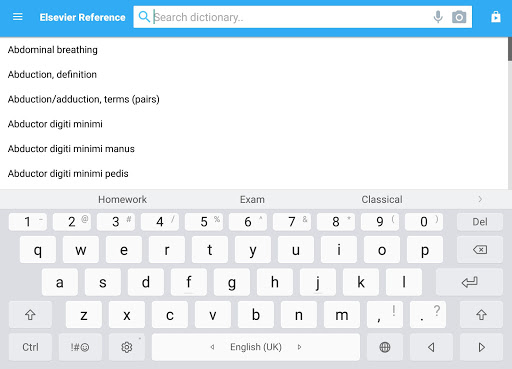Open the shopping bag store icon

click(496, 17)
